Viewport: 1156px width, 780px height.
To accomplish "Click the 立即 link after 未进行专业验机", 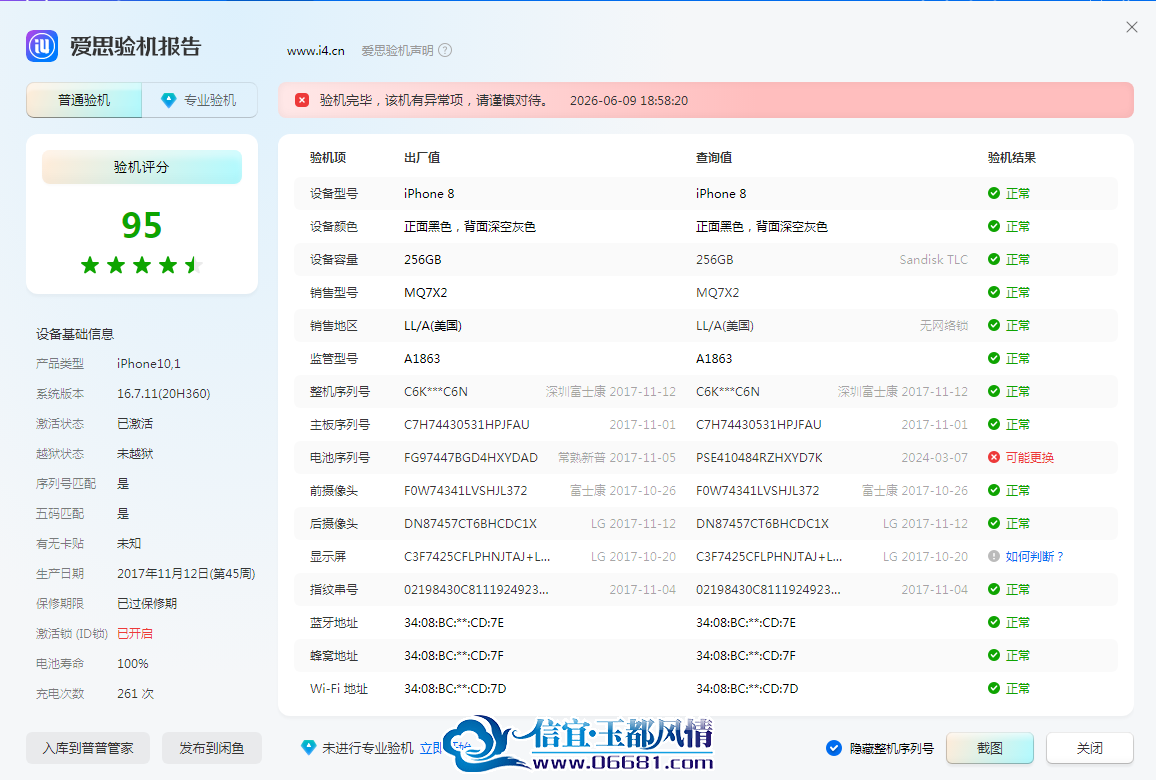I will [431, 748].
